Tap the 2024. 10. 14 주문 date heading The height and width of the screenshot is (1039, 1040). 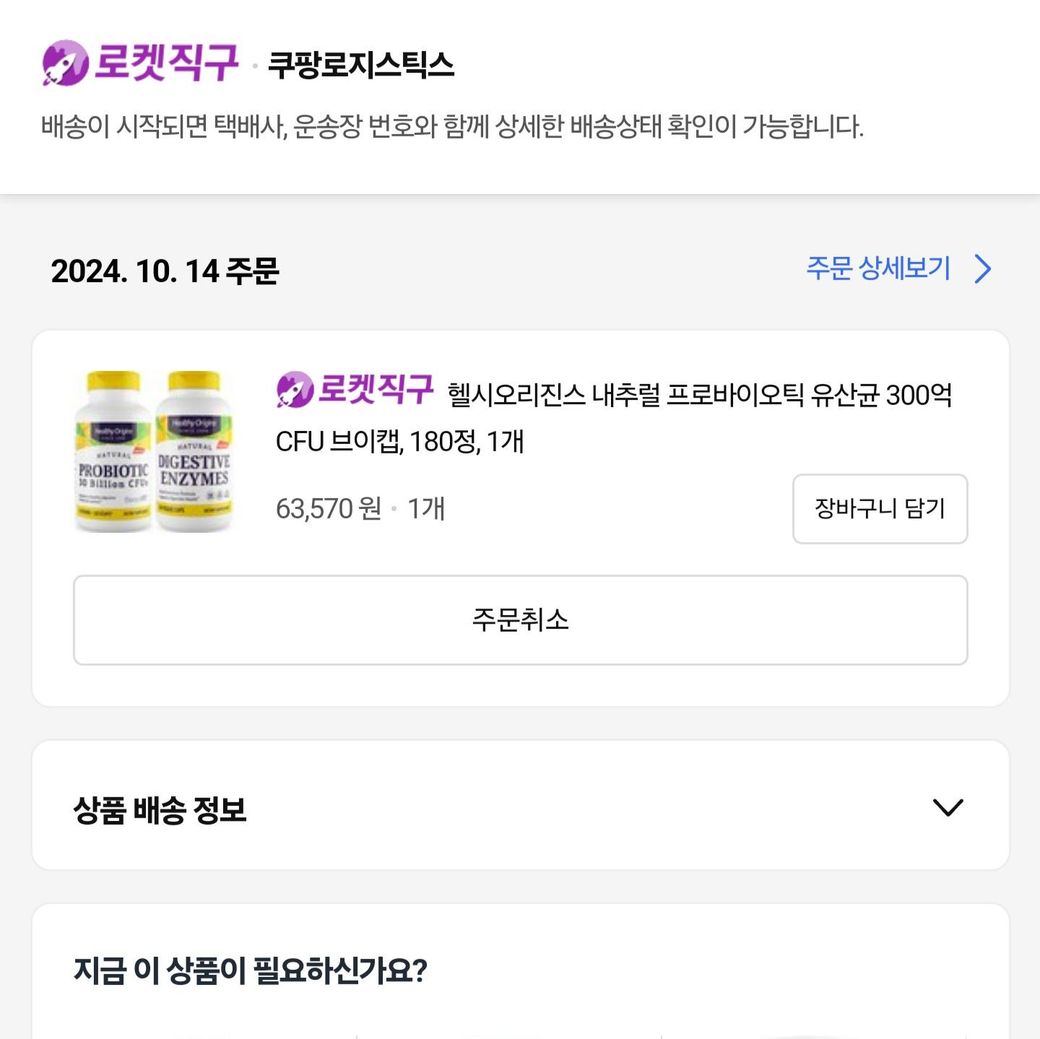[165, 271]
